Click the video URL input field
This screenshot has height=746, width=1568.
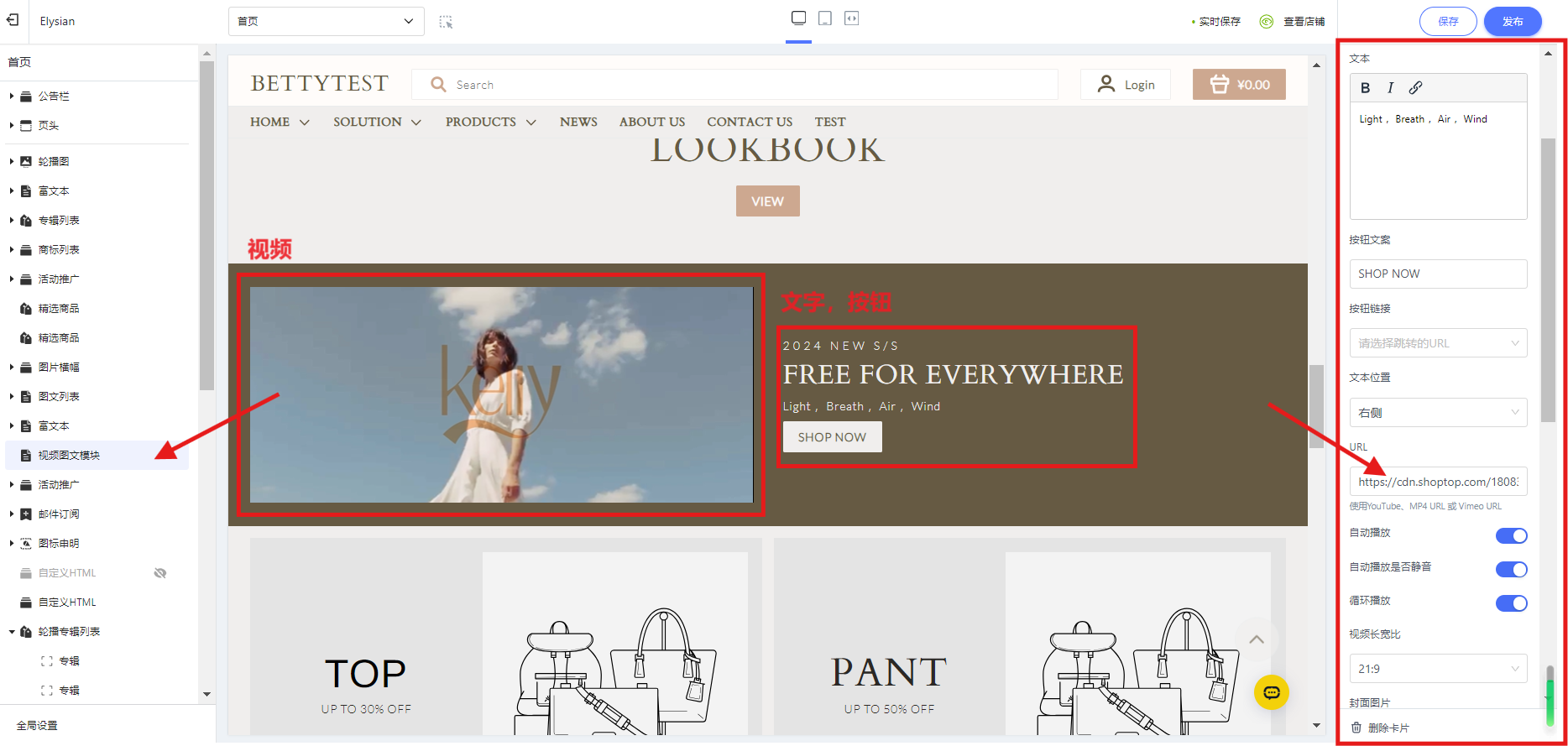(x=1437, y=482)
